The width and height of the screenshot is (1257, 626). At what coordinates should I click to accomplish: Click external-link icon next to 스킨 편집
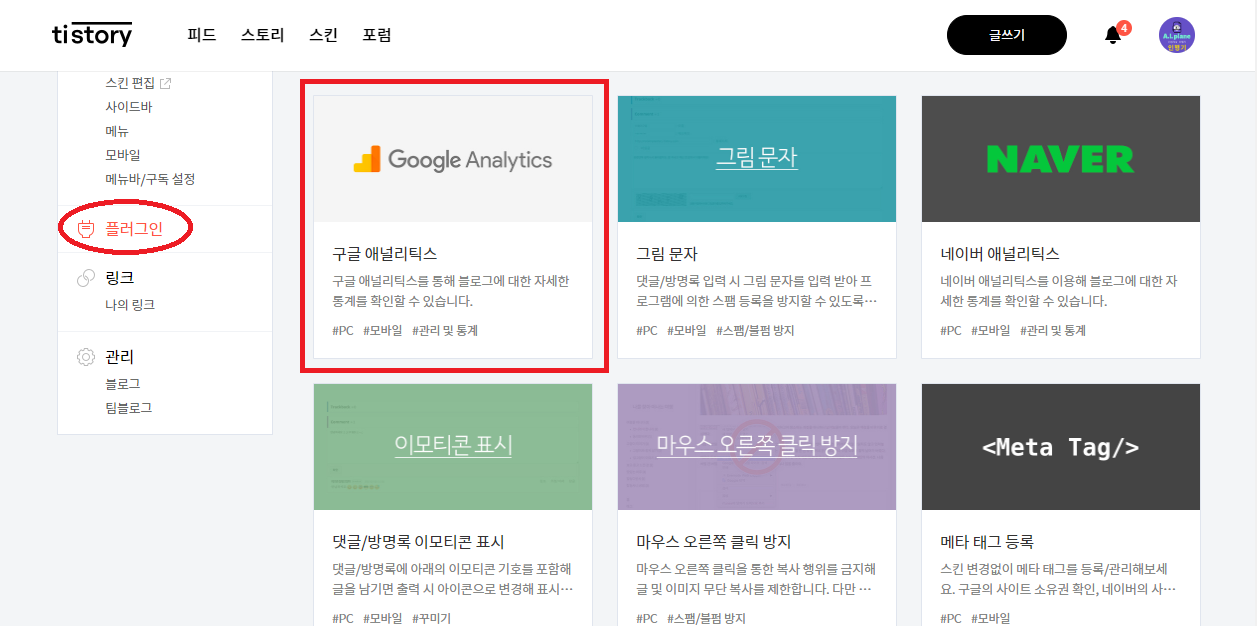pos(166,83)
